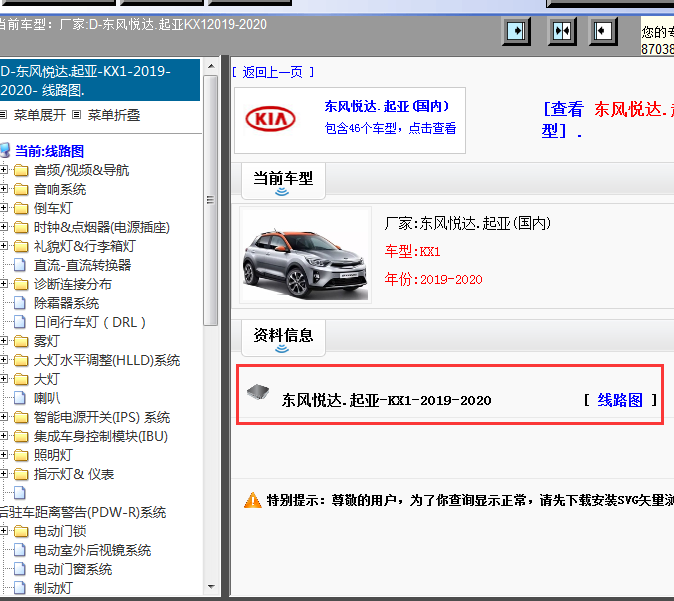Viewport: 674px width, 601px height.
Task: Click the 电动门窗系统 document icon
Action: click(x=19, y=569)
